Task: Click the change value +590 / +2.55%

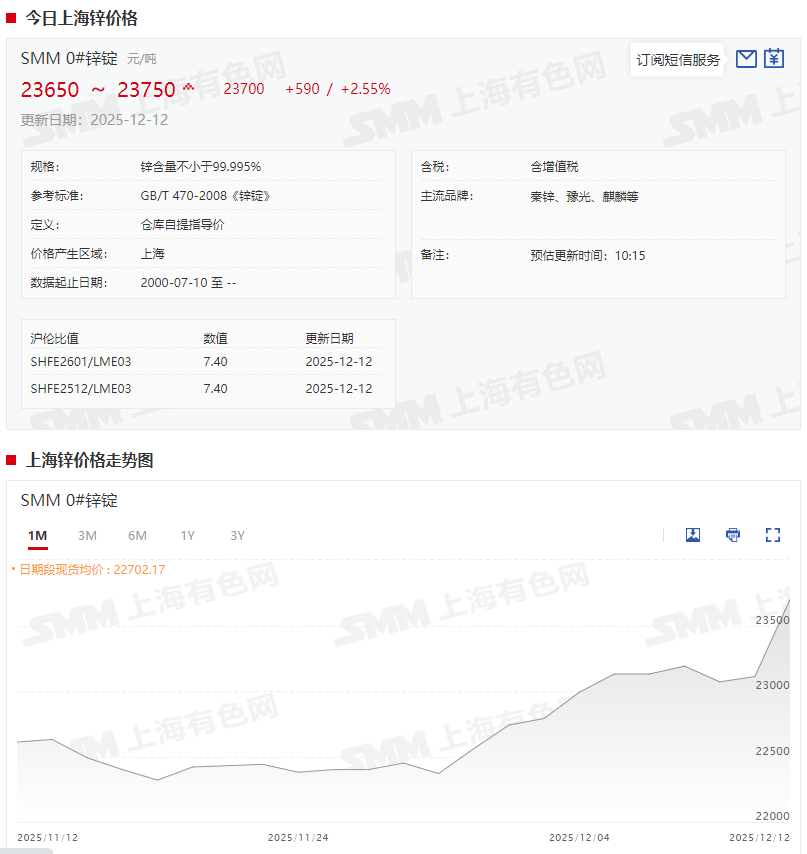Action: coord(338,89)
